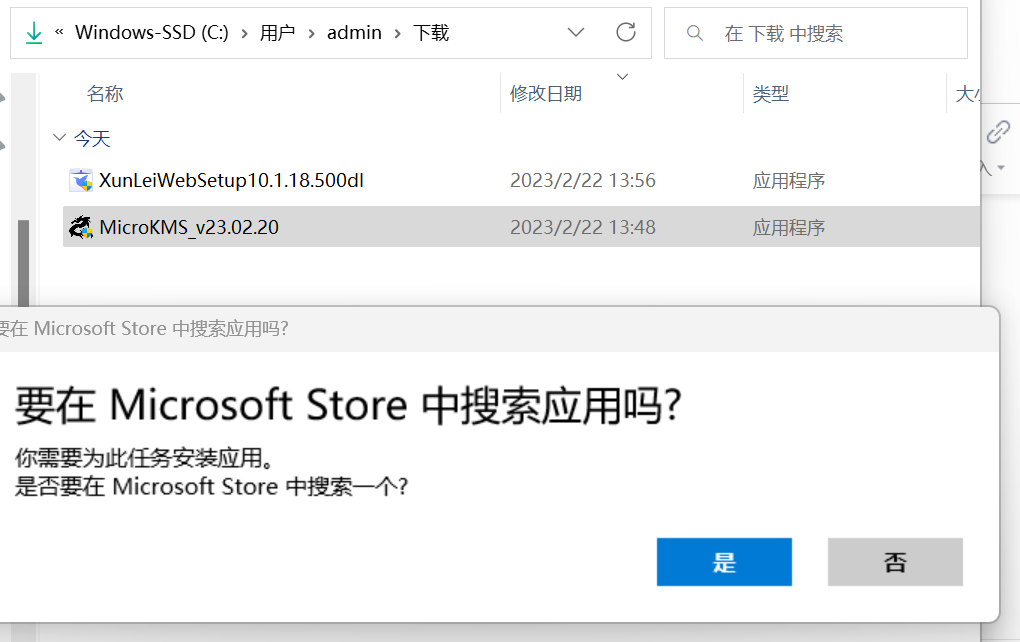Image resolution: width=1020 pixels, height=642 pixels.
Task: Collapse the 今天 group
Action: coord(59,137)
